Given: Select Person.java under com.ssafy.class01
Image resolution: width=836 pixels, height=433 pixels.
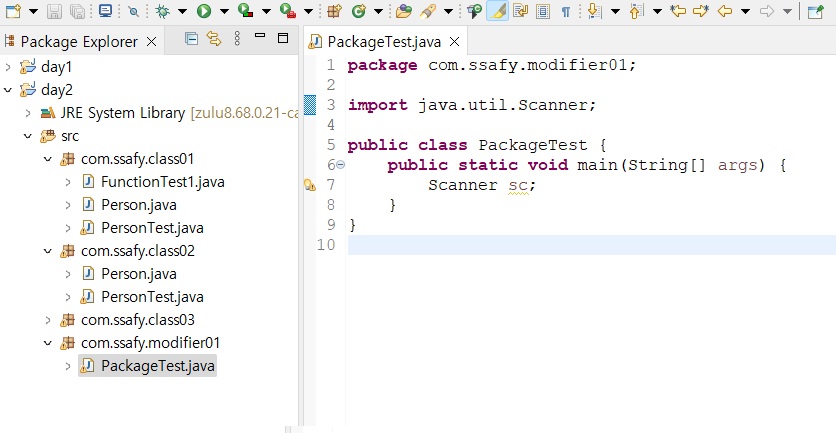Looking at the screenshot, I should 139,205.
